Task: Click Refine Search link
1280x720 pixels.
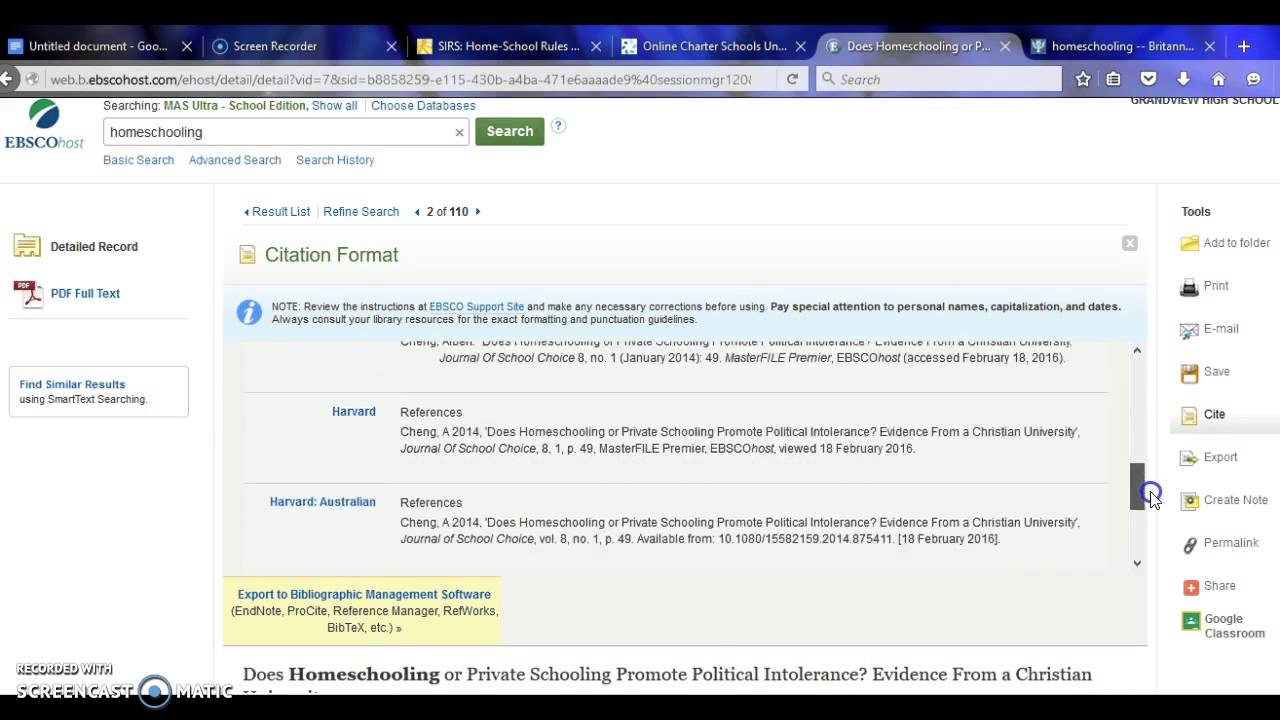Action: coord(361,212)
